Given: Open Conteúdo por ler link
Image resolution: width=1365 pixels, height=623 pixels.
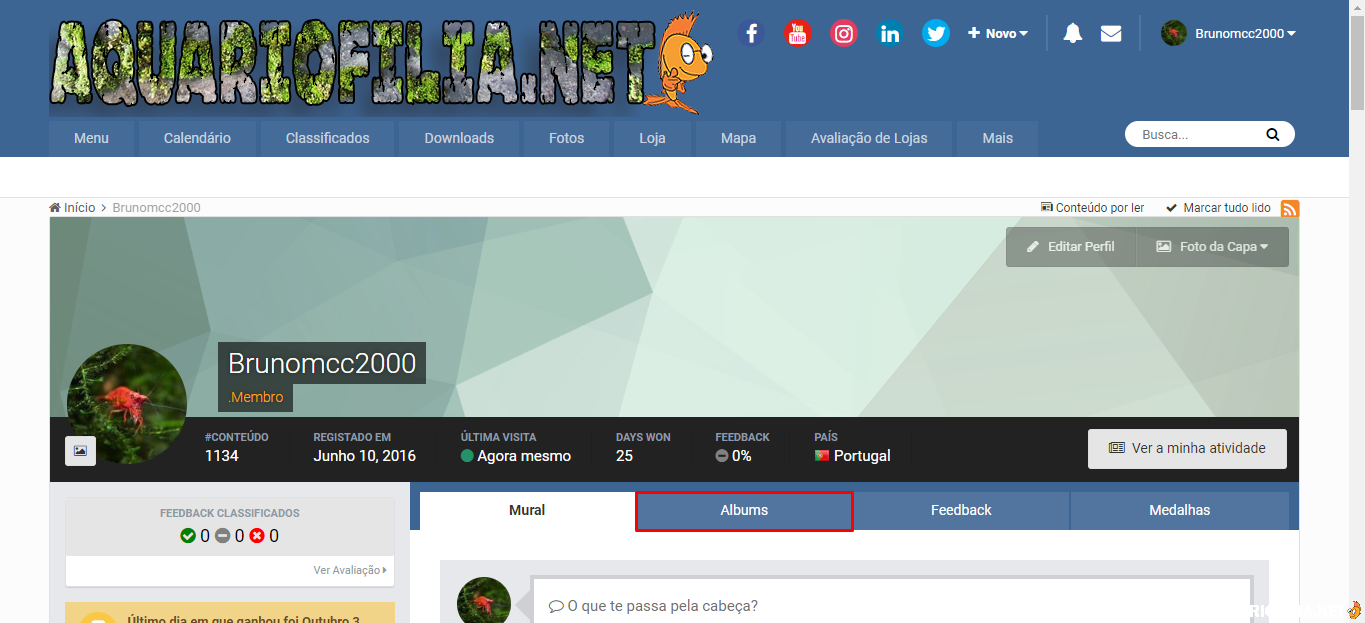Looking at the screenshot, I should coord(1092,207).
